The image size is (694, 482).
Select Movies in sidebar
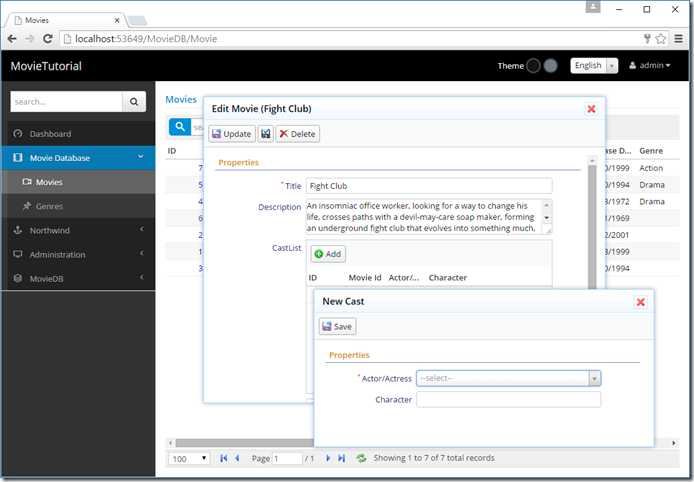pos(78,182)
